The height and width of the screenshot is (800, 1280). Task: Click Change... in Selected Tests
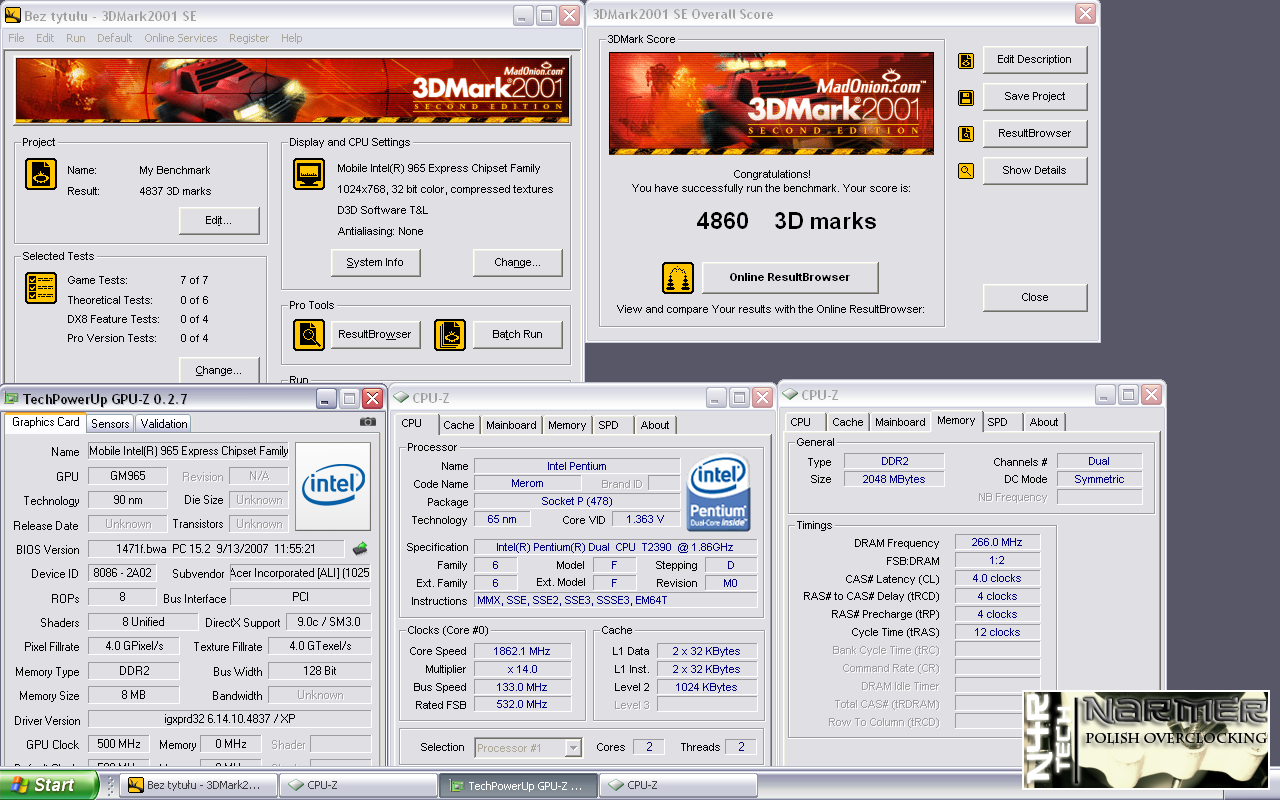[x=219, y=370]
